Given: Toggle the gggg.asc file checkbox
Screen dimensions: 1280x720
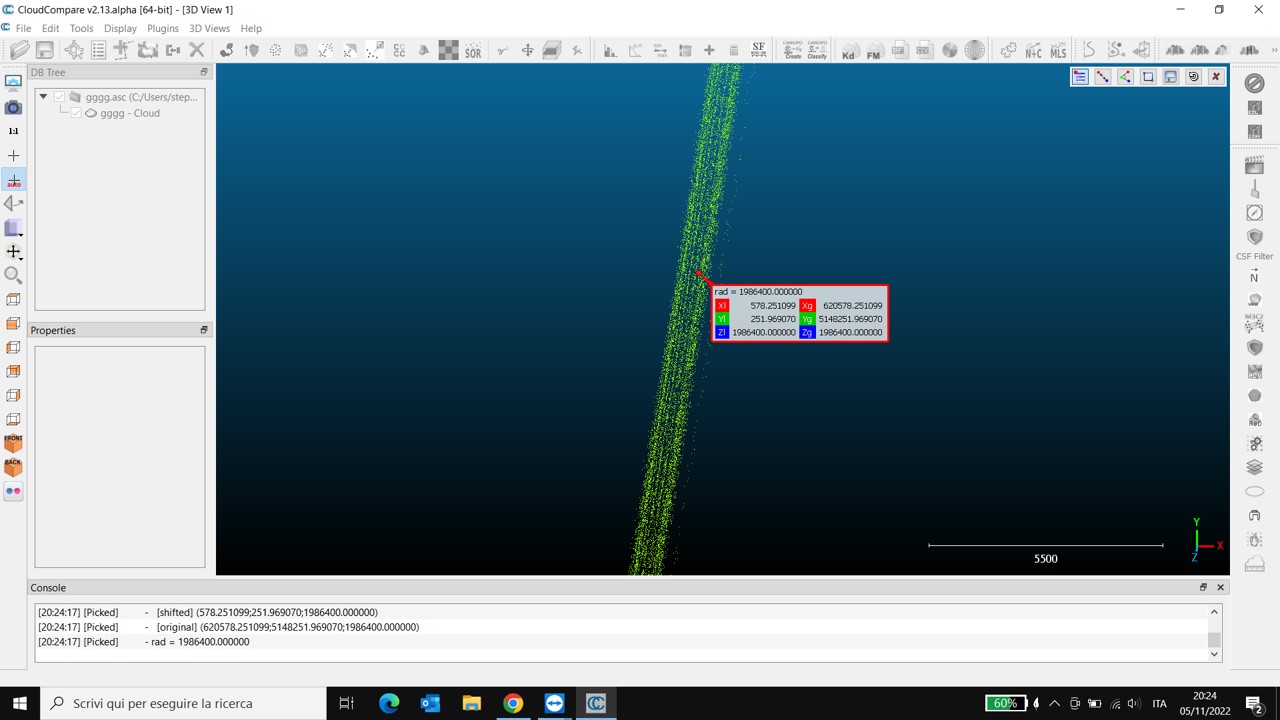Looking at the screenshot, I should click(60, 97).
